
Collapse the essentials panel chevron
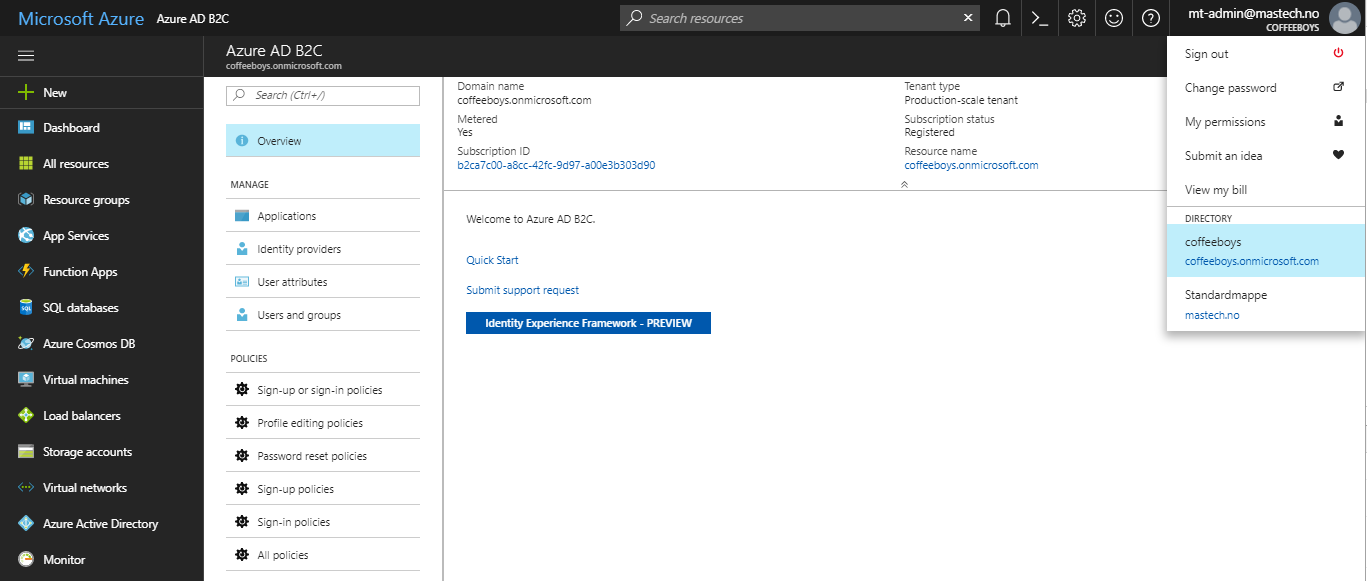pos(904,184)
